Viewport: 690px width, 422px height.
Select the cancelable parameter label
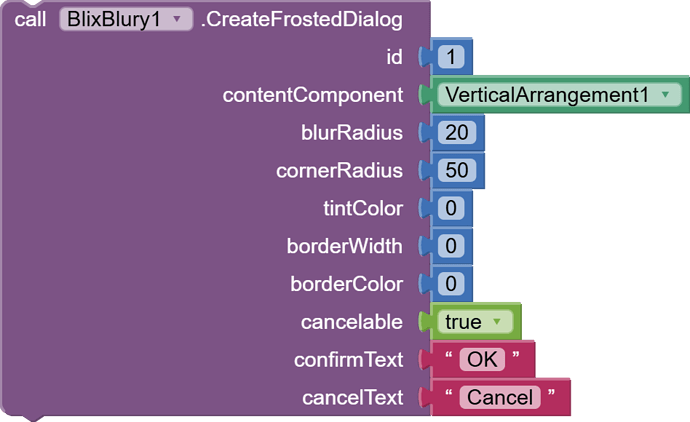[352, 322]
